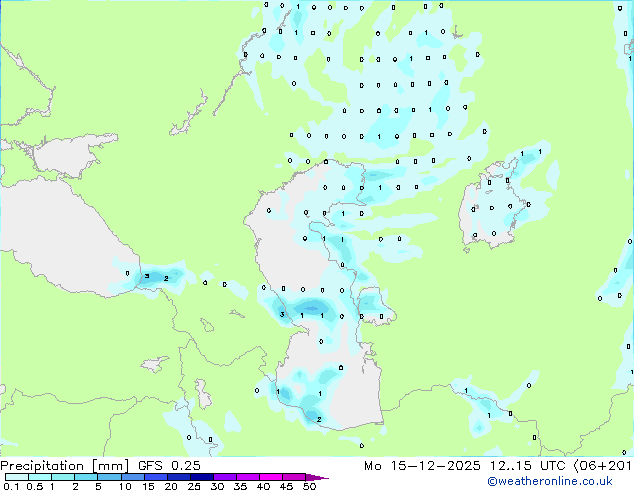Click the 35–40 mm legend swatch
Screen dimensions: 634x490
click(x=248, y=477)
